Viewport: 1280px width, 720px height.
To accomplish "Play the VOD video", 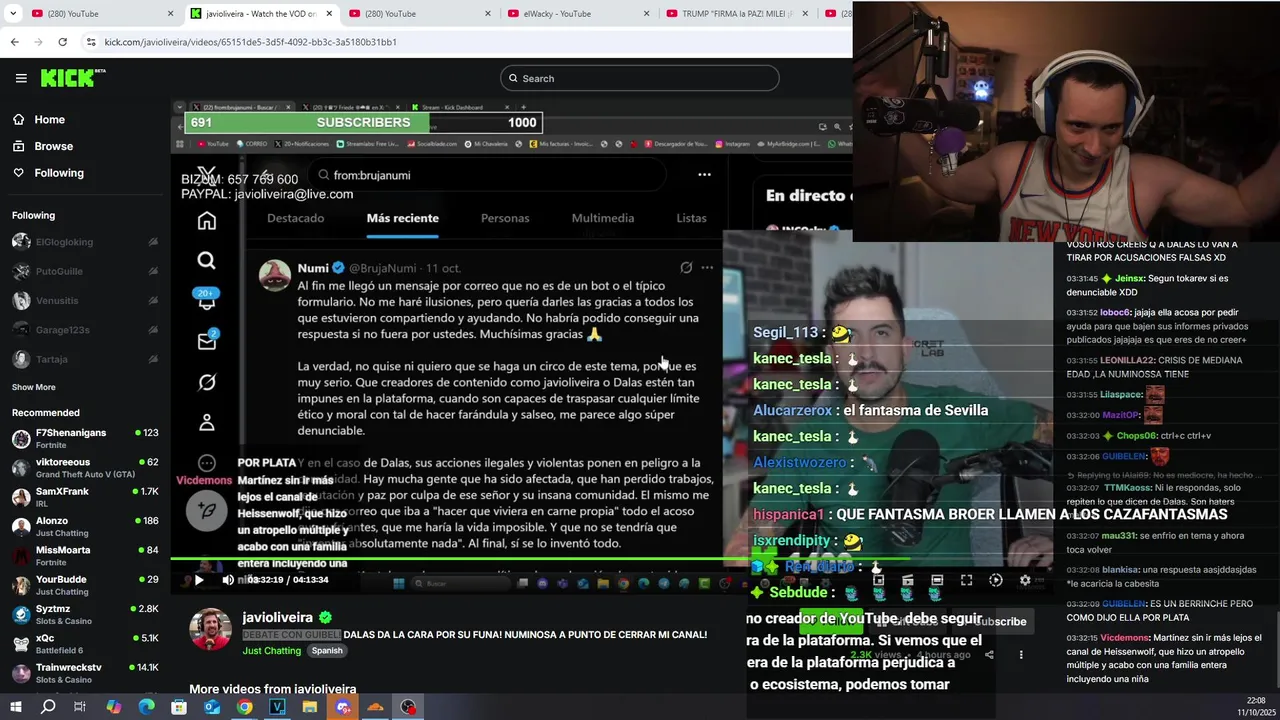I will 198,579.
